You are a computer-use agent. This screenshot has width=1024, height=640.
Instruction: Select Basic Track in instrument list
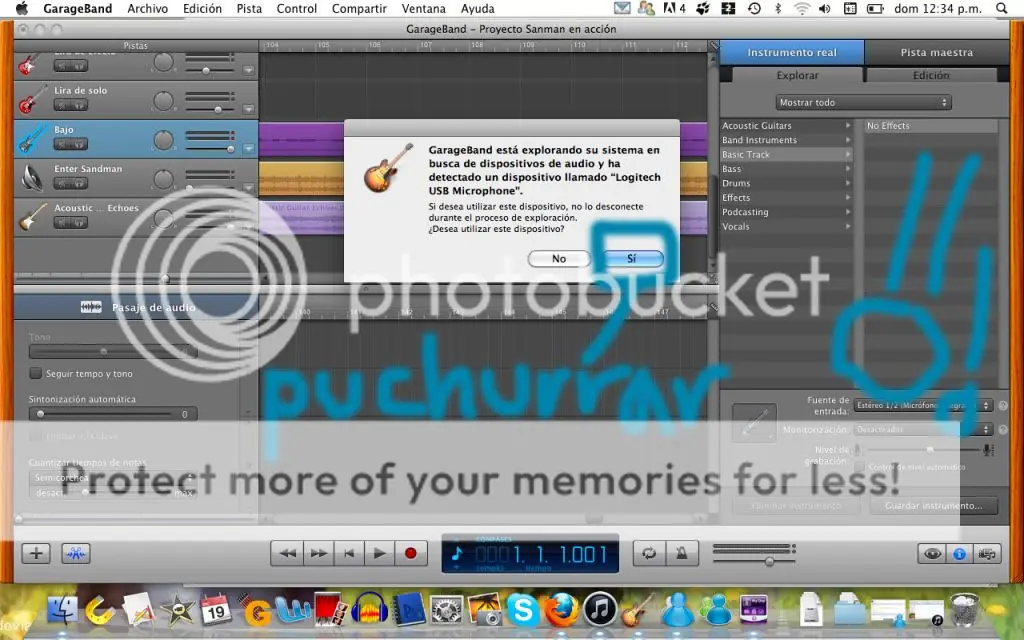pyautogui.click(x=786, y=154)
